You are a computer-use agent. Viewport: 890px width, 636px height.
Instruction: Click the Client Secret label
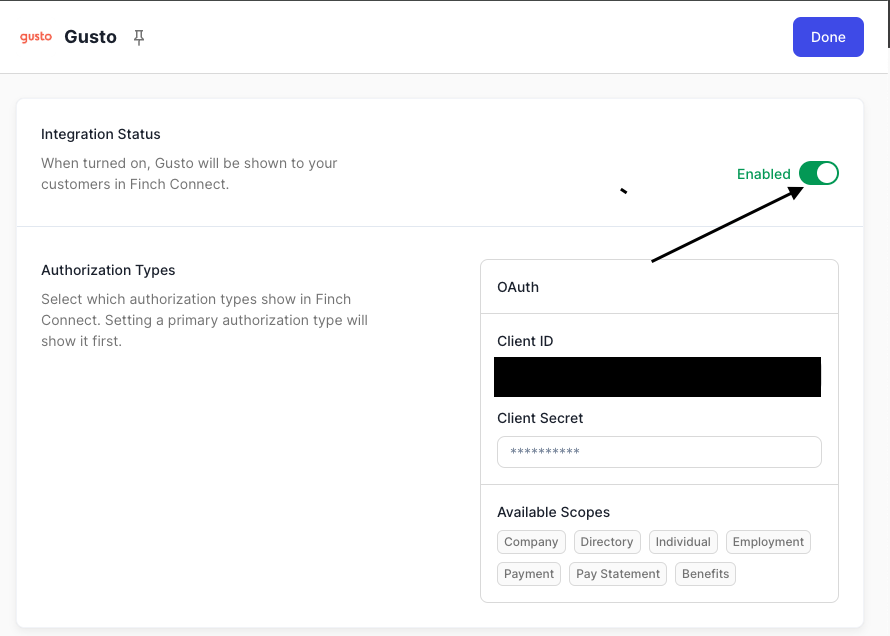click(x=540, y=418)
